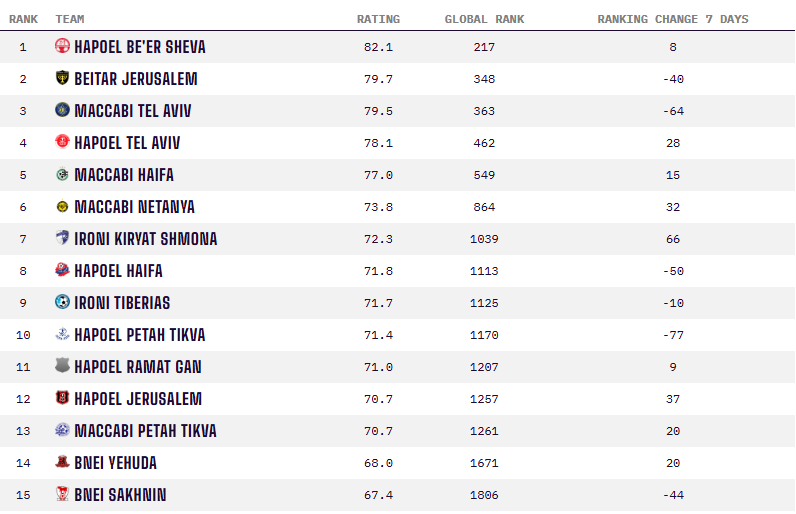The image size is (796, 514).
Task: Open Hapoel Petah Tikva team link
Action: tap(140, 335)
